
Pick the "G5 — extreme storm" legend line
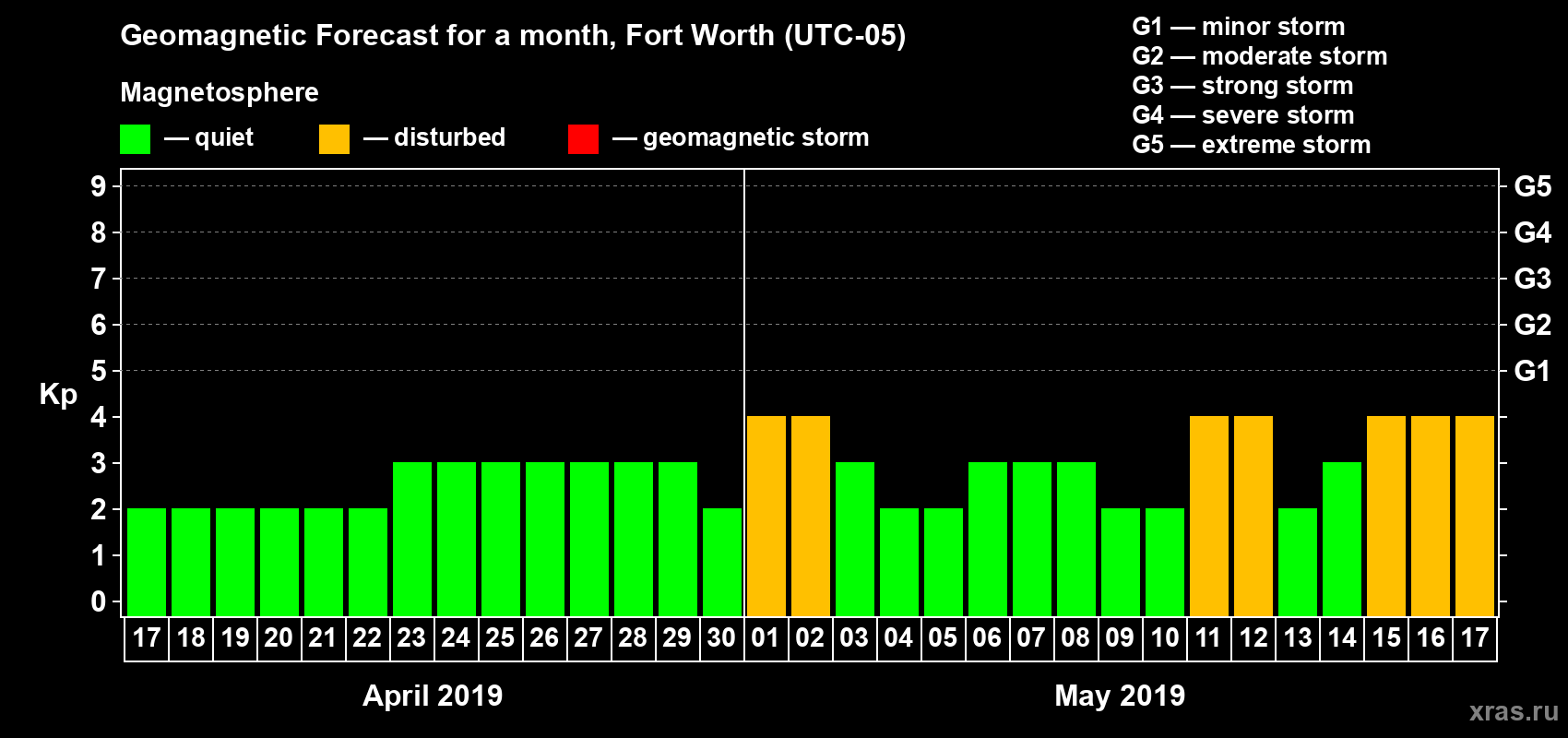coord(1252,145)
